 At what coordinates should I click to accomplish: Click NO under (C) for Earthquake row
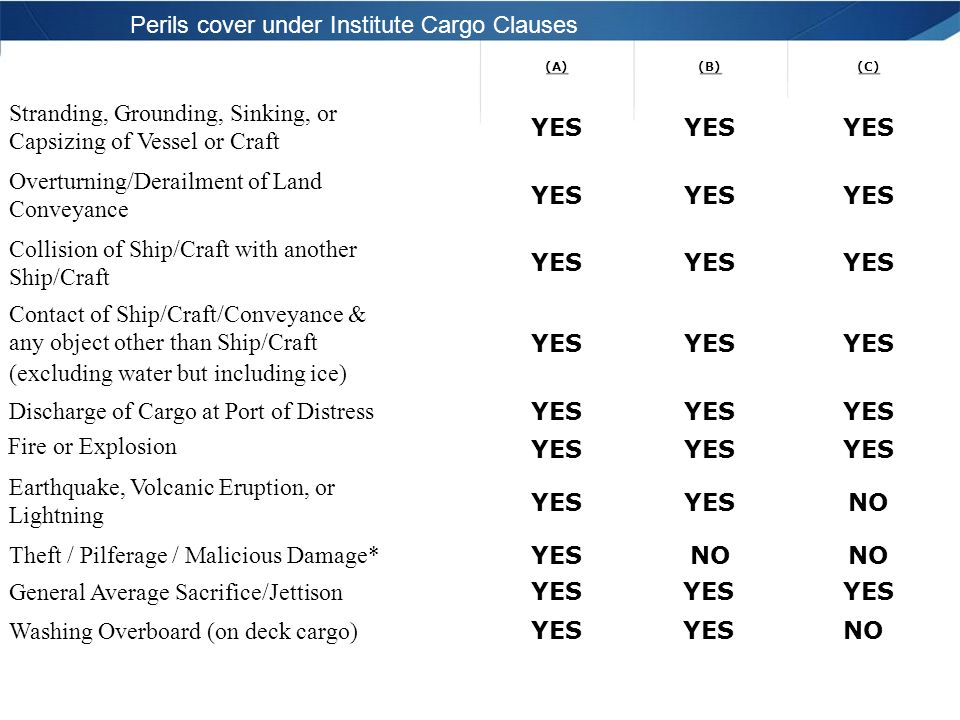(868, 502)
